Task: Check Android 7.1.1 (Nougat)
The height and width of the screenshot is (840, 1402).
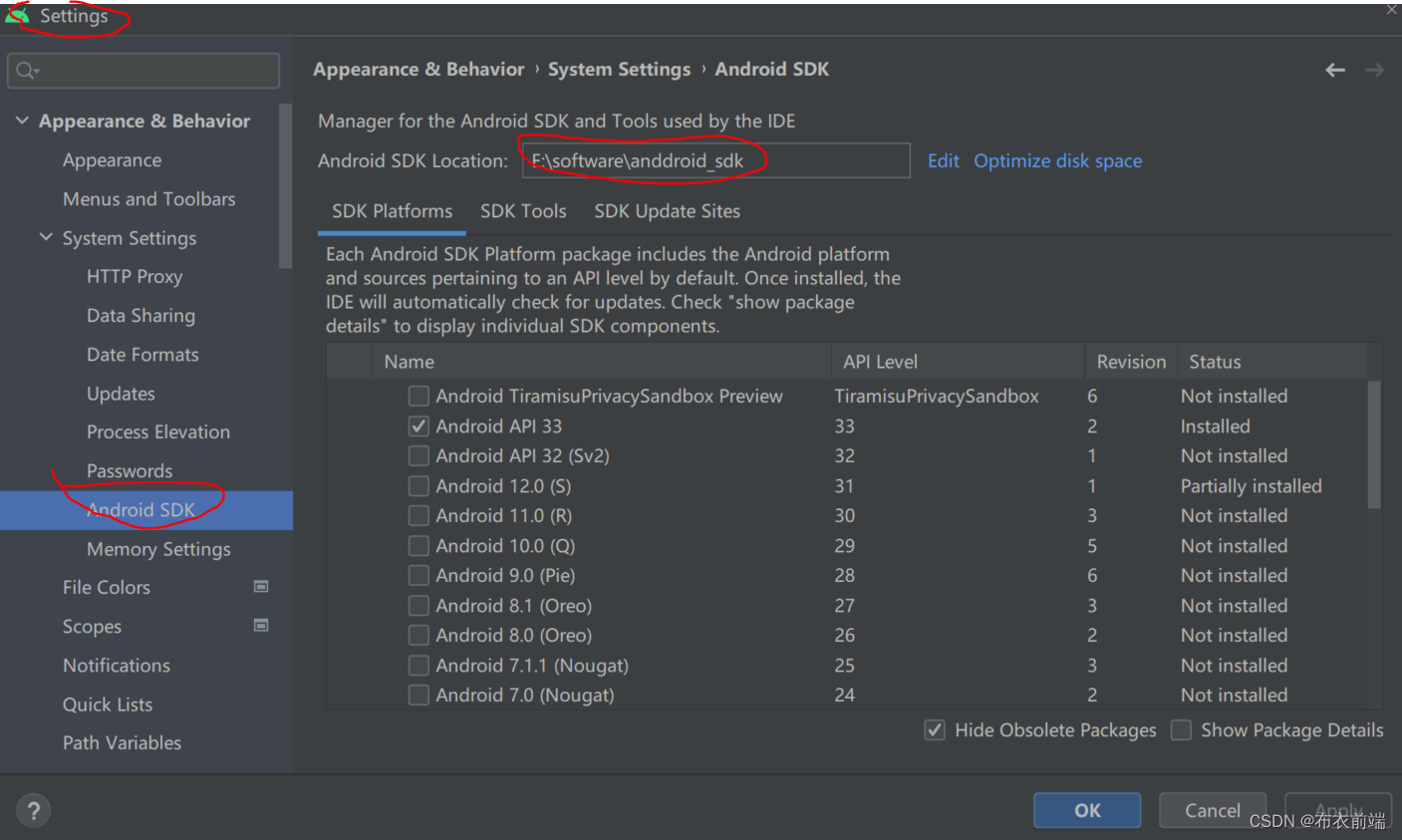Action: coord(419,666)
